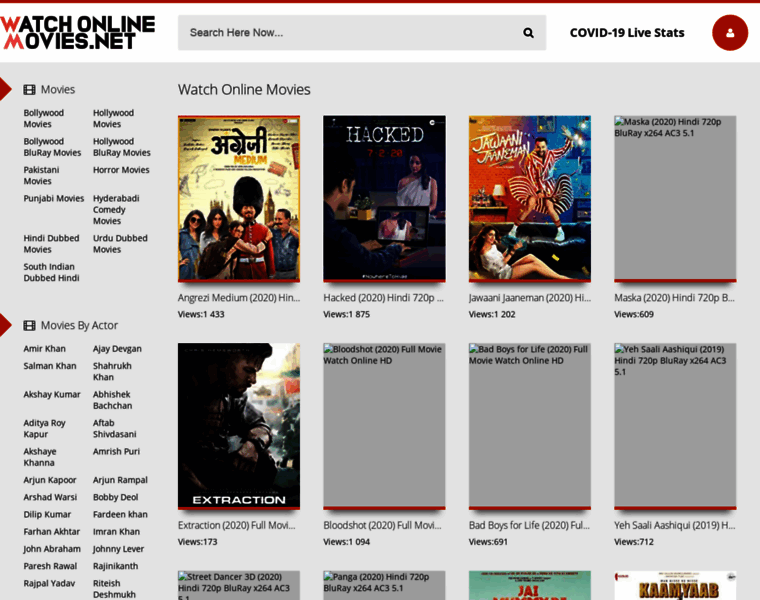Image resolution: width=760 pixels, height=600 pixels.
Task: Show movies by Riteish Deshmukh
Action: click(x=114, y=589)
